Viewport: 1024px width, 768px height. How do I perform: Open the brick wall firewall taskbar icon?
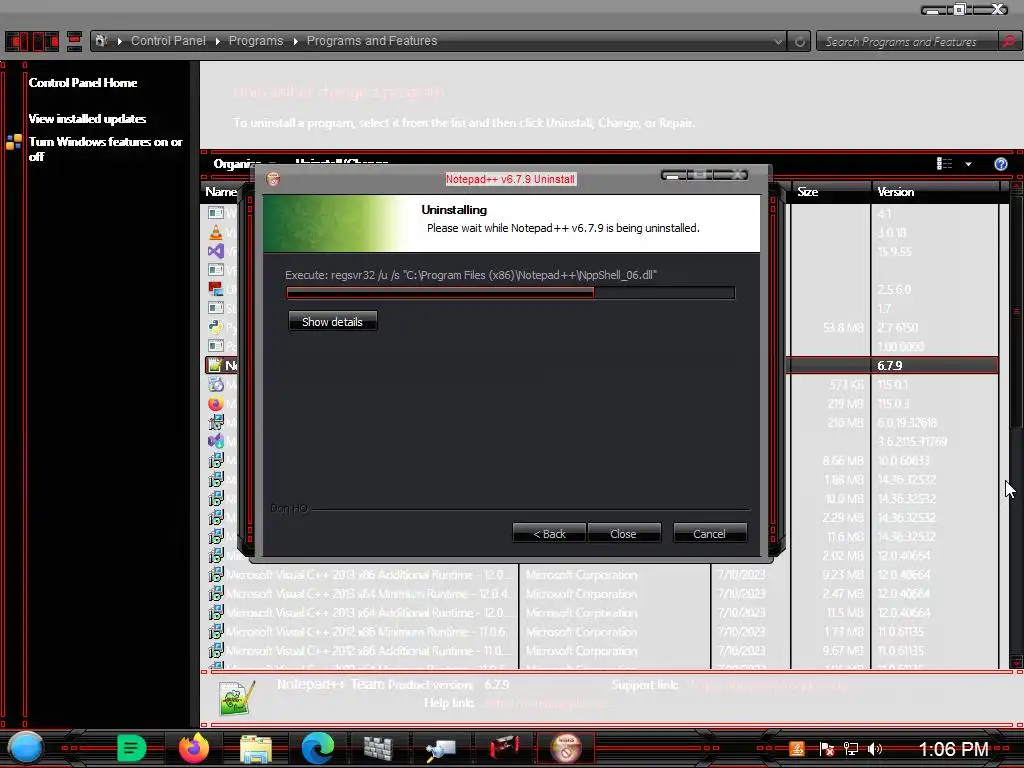378,748
